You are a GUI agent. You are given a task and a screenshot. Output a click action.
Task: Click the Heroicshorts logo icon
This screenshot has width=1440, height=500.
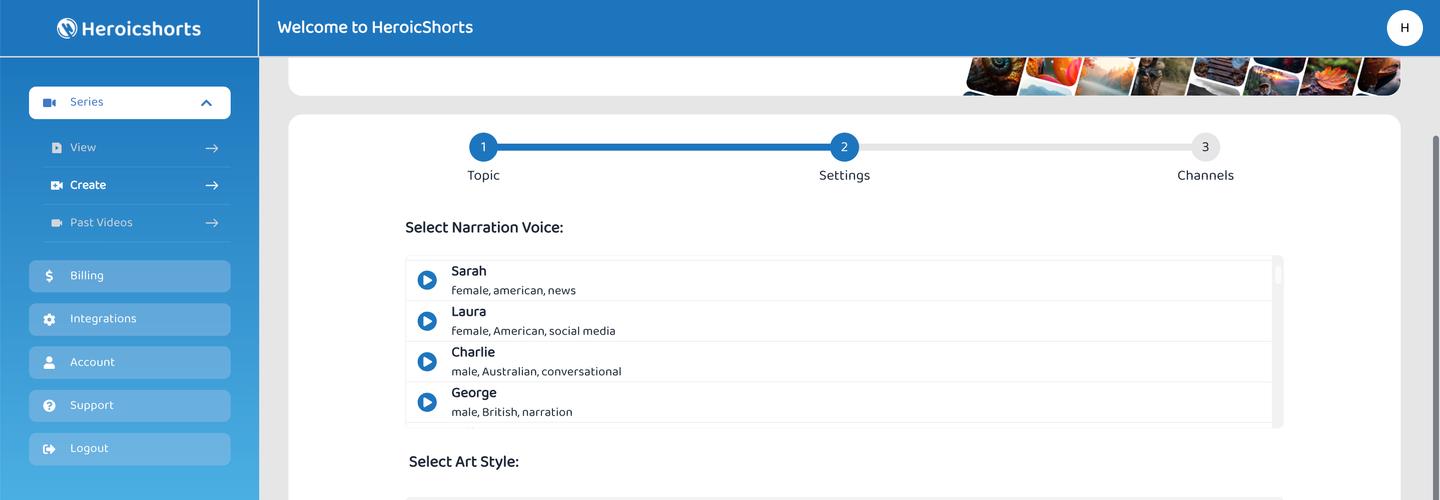[67, 28]
